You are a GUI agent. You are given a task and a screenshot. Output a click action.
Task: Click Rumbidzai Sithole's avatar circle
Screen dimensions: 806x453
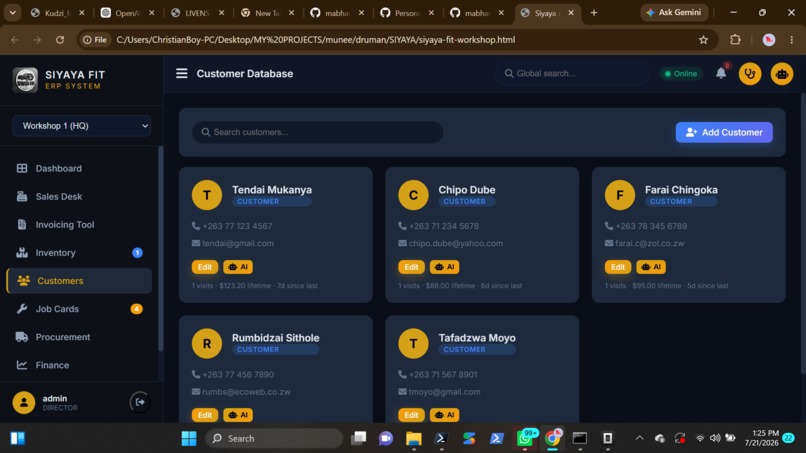(x=207, y=343)
